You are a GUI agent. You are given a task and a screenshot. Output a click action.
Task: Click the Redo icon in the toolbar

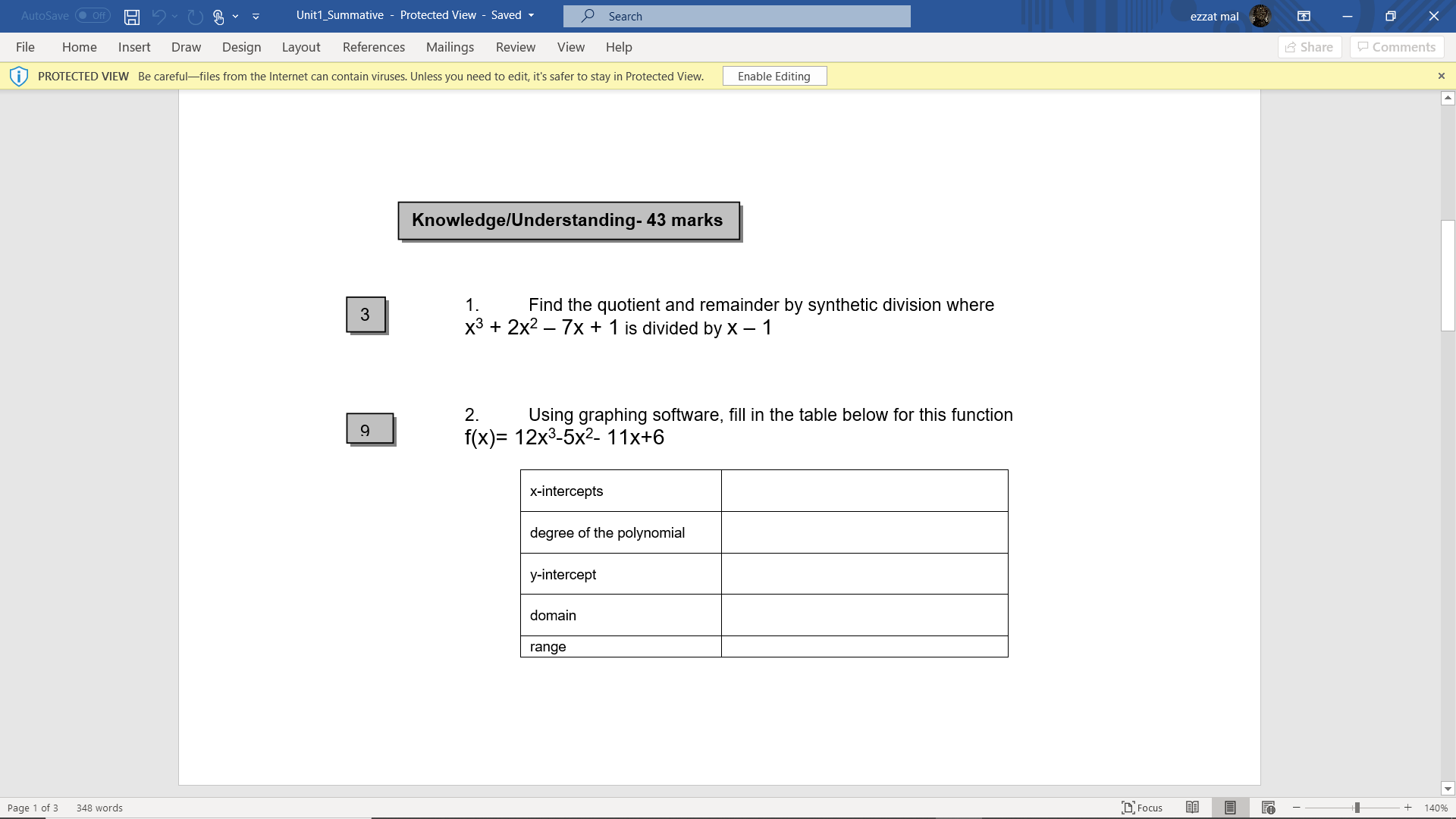193,15
